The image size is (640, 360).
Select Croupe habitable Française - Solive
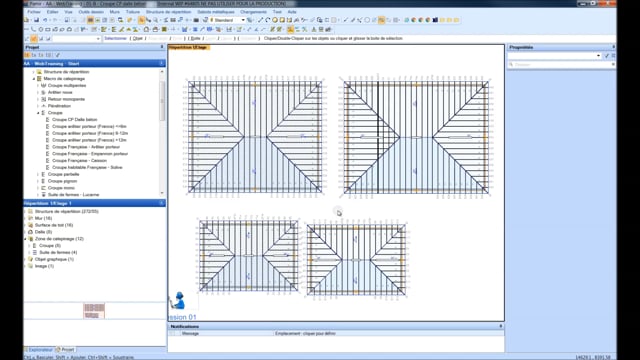87,167
